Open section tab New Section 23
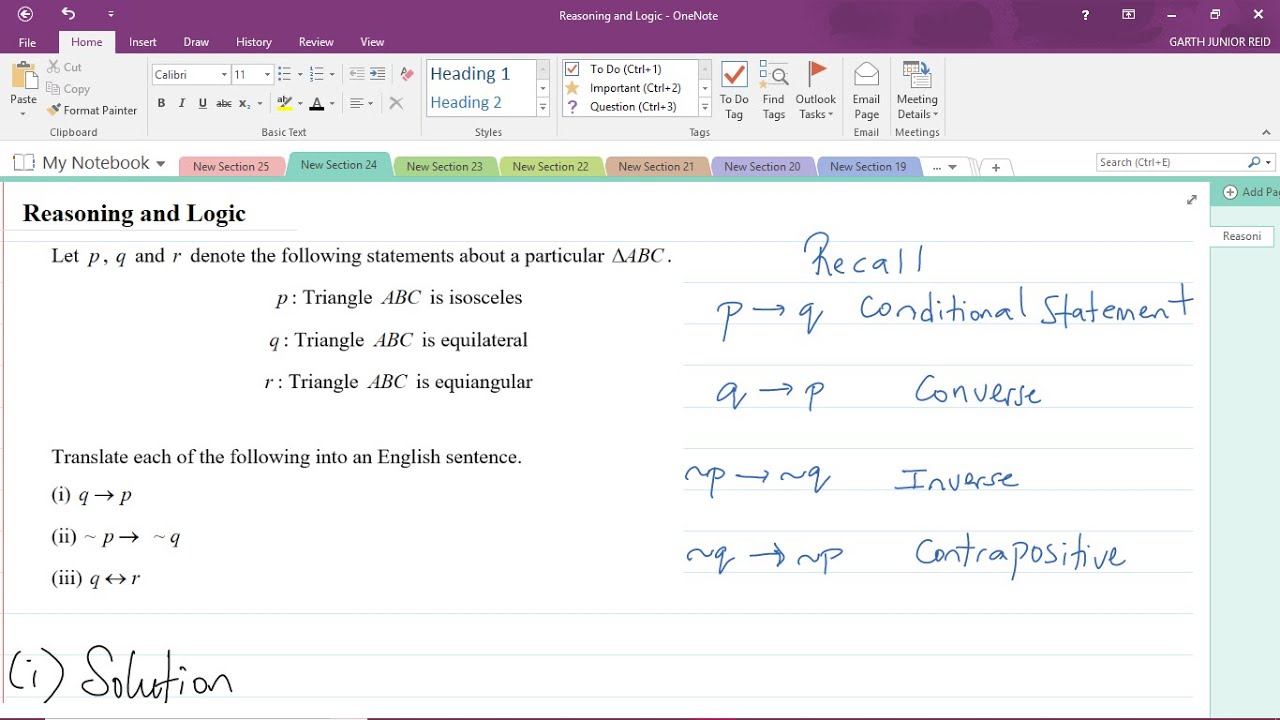Screen dimensions: 1280x720 pyautogui.click(x=444, y=166)
